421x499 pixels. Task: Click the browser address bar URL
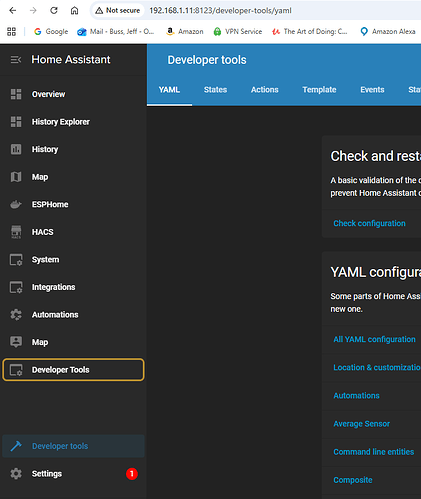point(220,11)
